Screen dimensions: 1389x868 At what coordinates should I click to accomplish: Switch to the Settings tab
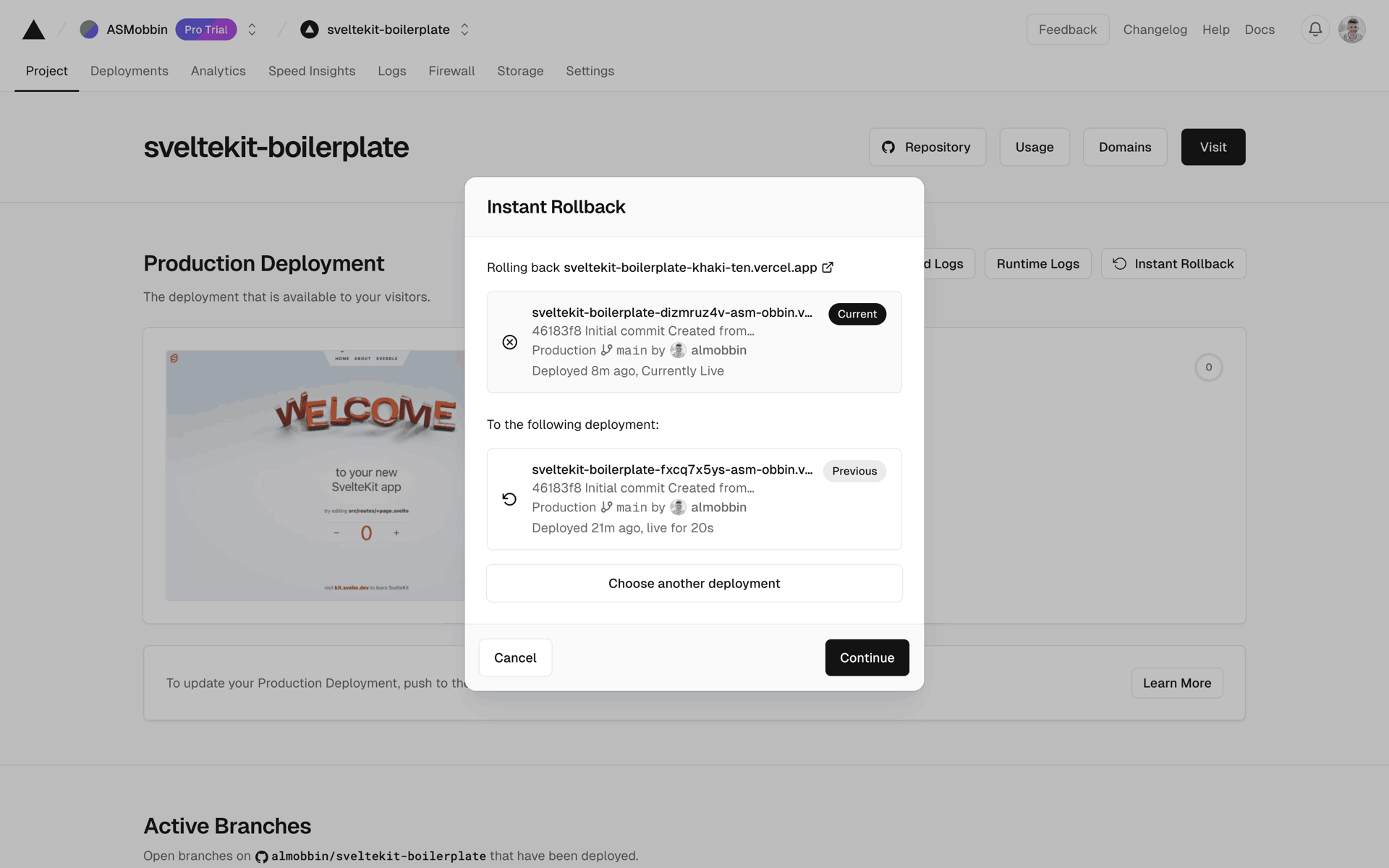click(x=590, y=71)
